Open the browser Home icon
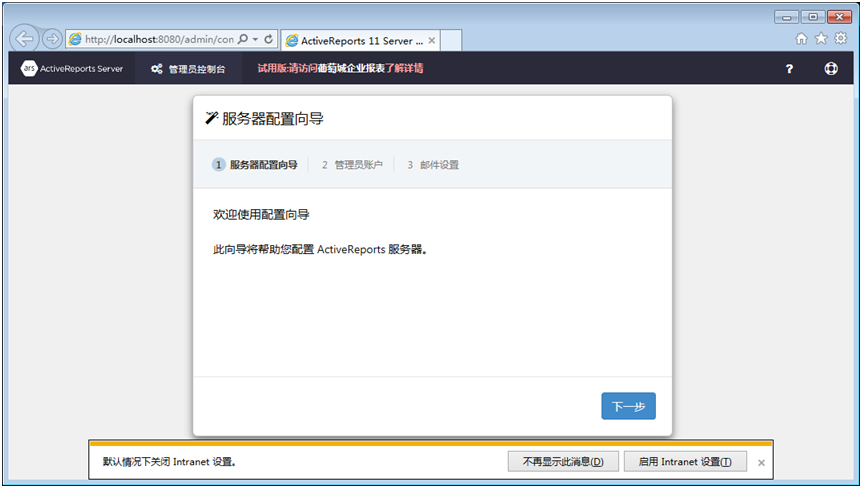The width and height of the screenshot is (862, 488). point(801,39)
